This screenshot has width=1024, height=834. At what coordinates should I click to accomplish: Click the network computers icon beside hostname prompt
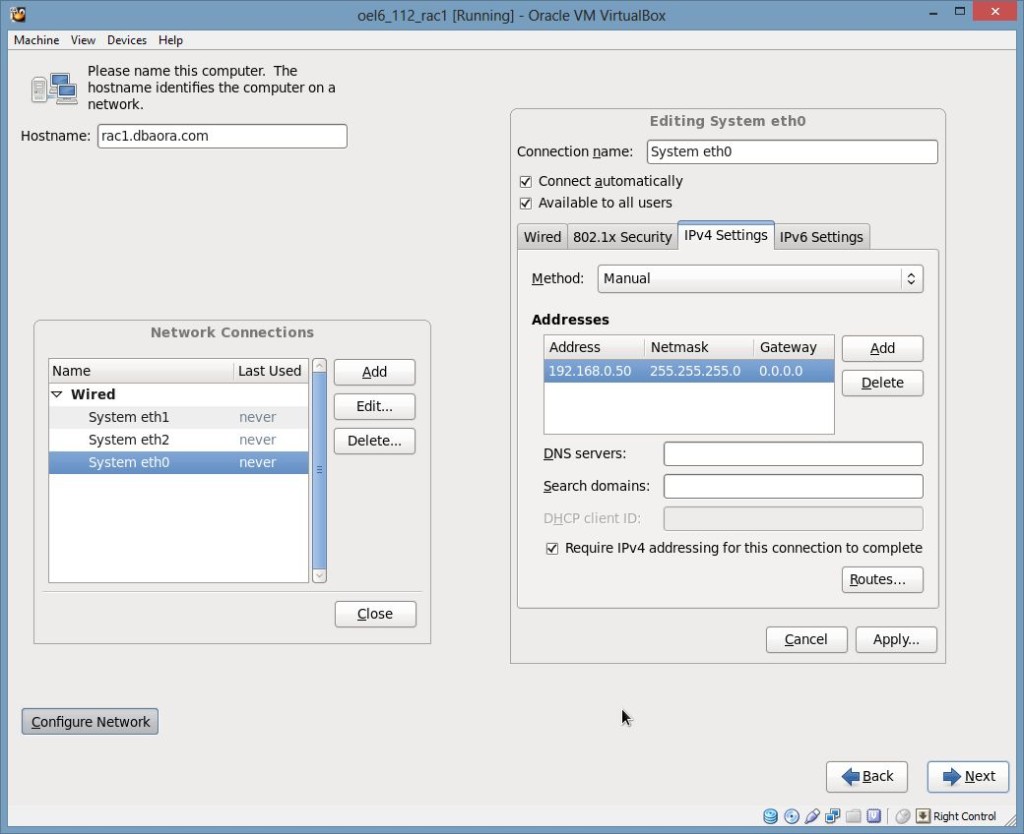click(x=54, y=88)
